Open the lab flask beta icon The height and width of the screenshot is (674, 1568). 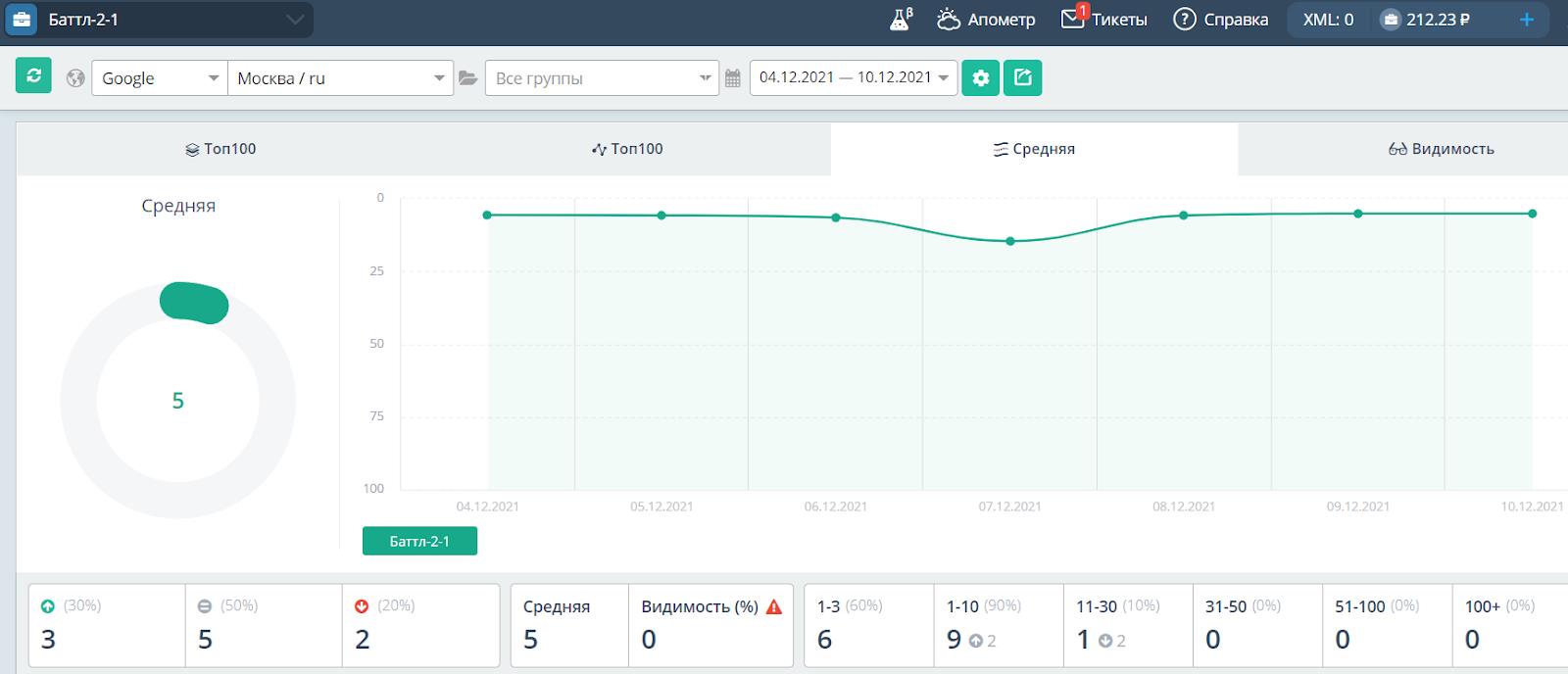coord(901,20)
